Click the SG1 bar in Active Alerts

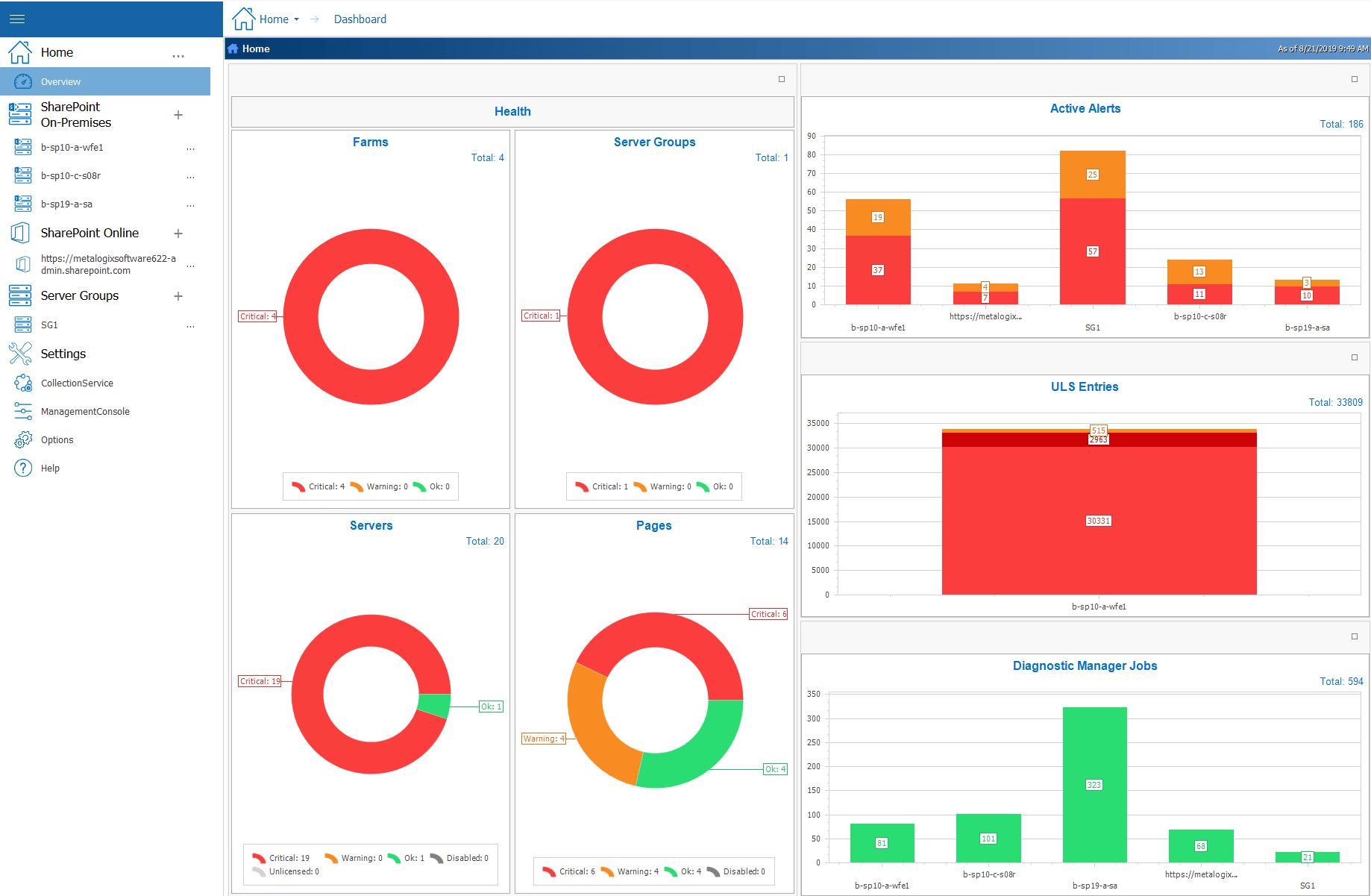(1092, 250)
